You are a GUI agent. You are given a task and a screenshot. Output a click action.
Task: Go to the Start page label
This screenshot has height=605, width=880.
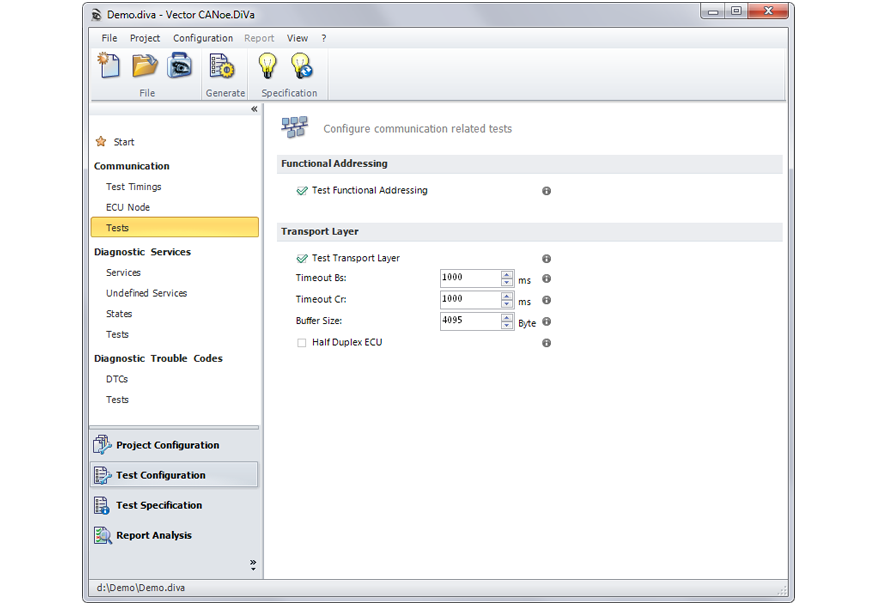124,142
